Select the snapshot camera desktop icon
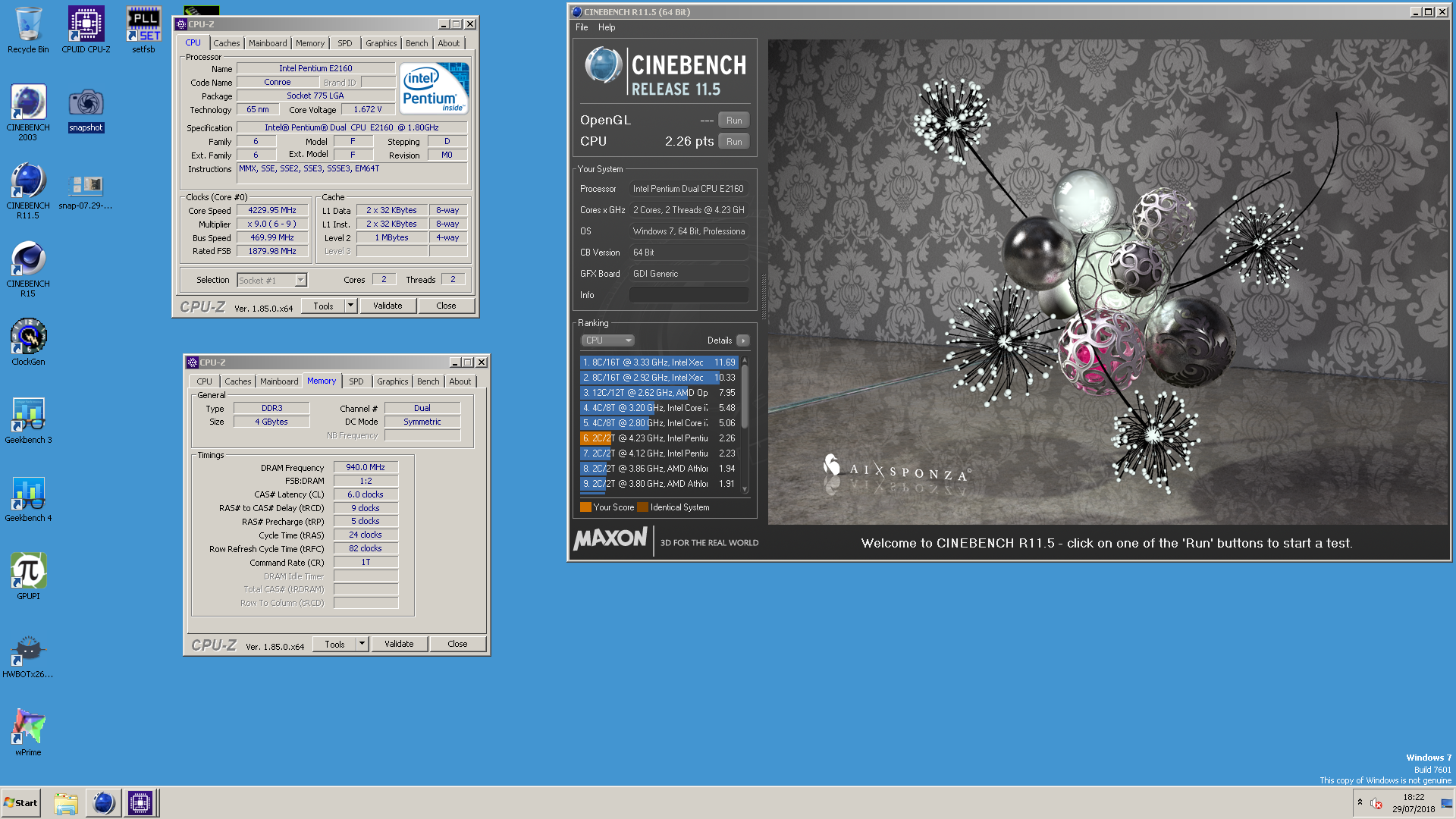1456x819 pixels. 86,110
